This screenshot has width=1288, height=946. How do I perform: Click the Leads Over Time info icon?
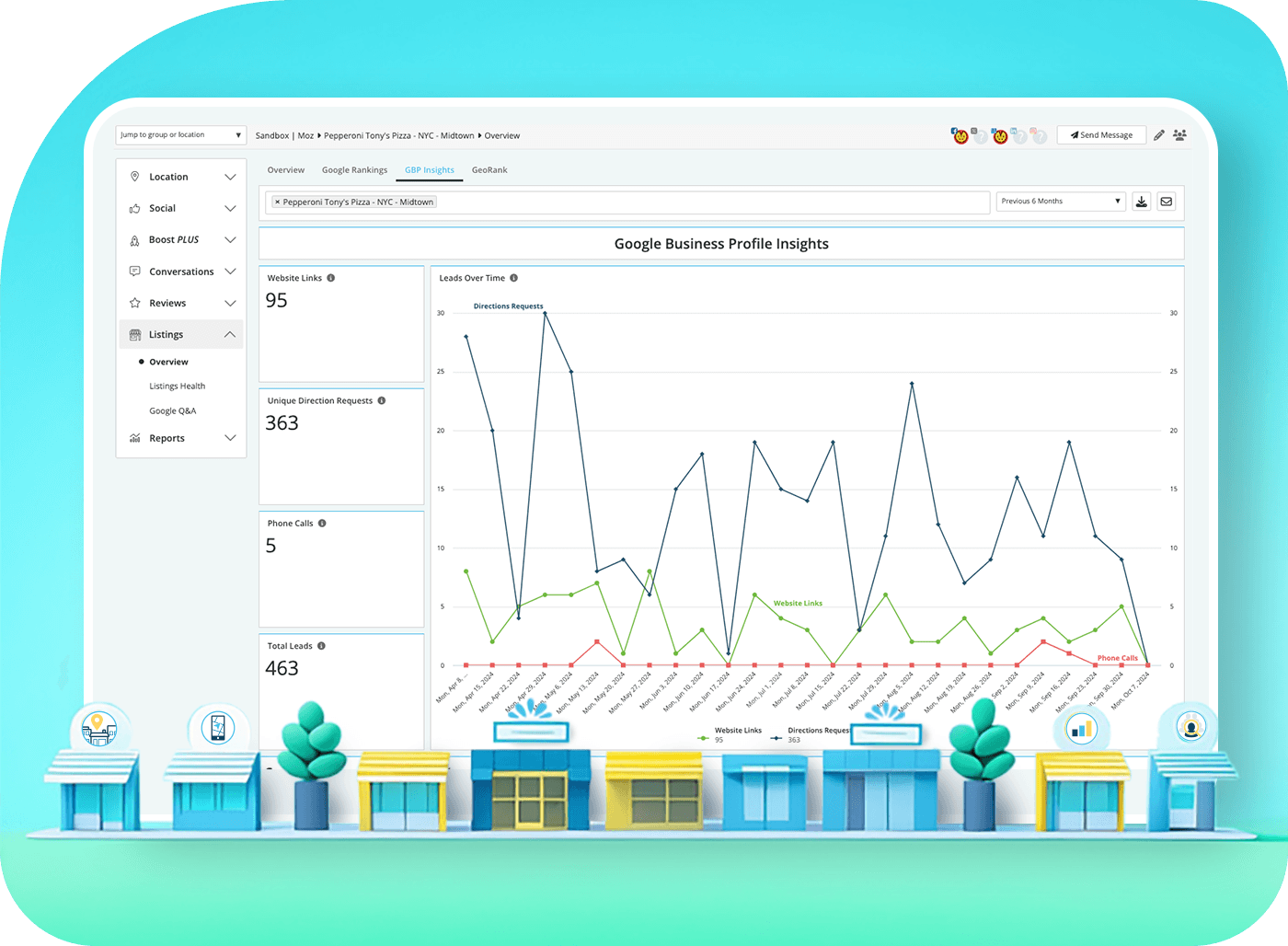[x=514, y=278]
